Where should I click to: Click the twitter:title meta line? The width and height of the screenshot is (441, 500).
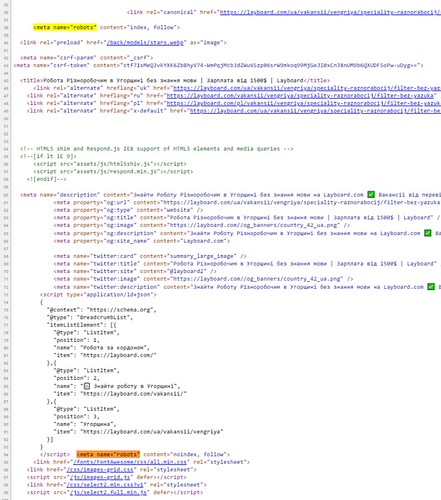[247, 264]
